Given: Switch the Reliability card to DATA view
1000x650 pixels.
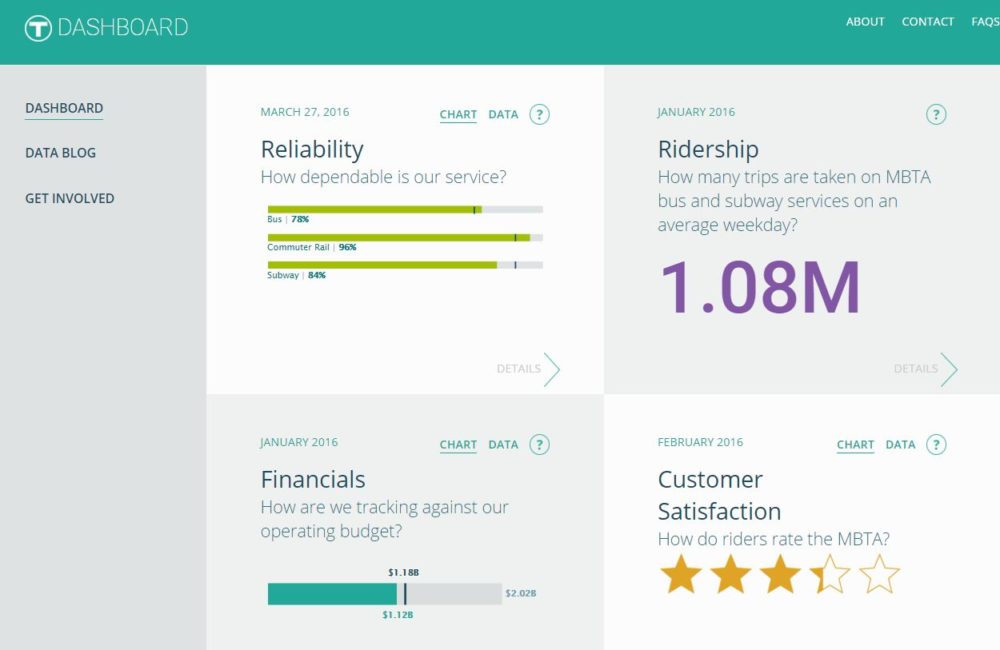Looking at the screenshot, I should pyautogui.click(x=502, y=114).
